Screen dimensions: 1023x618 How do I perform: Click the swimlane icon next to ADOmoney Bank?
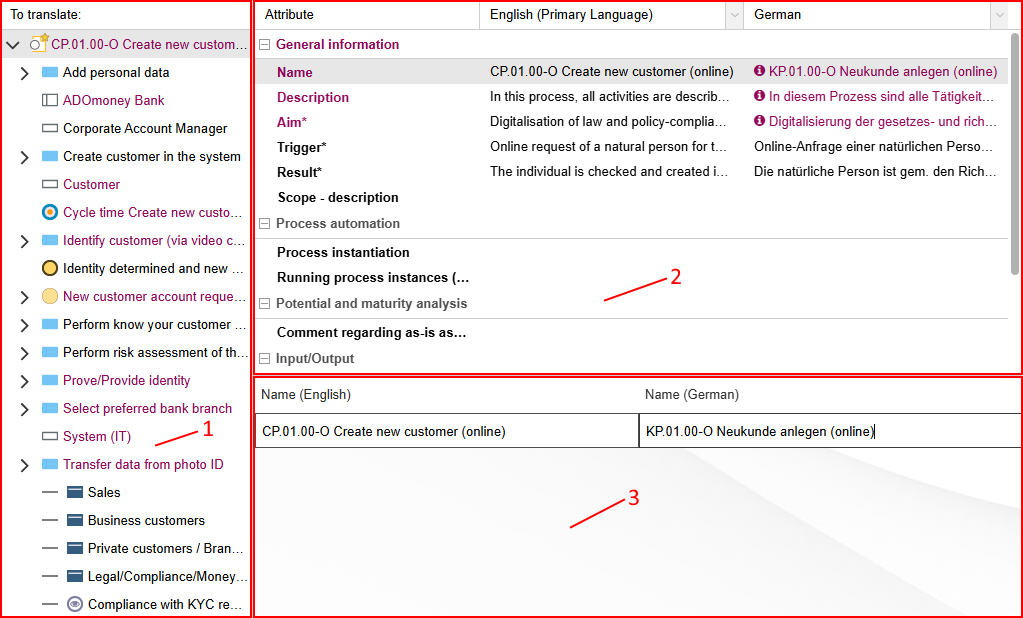[x=50, y=100]
